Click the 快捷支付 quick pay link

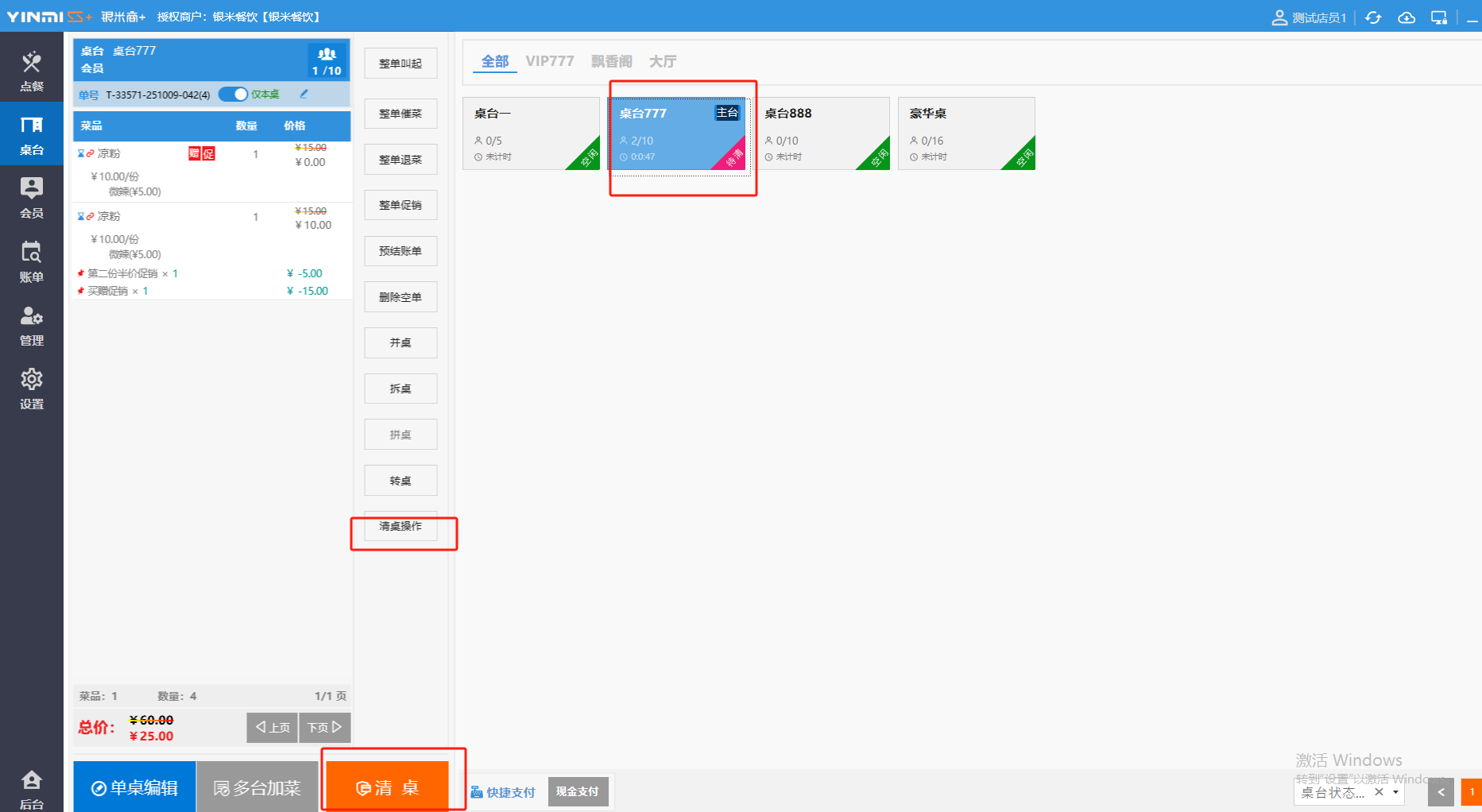(x=503, y=792)
